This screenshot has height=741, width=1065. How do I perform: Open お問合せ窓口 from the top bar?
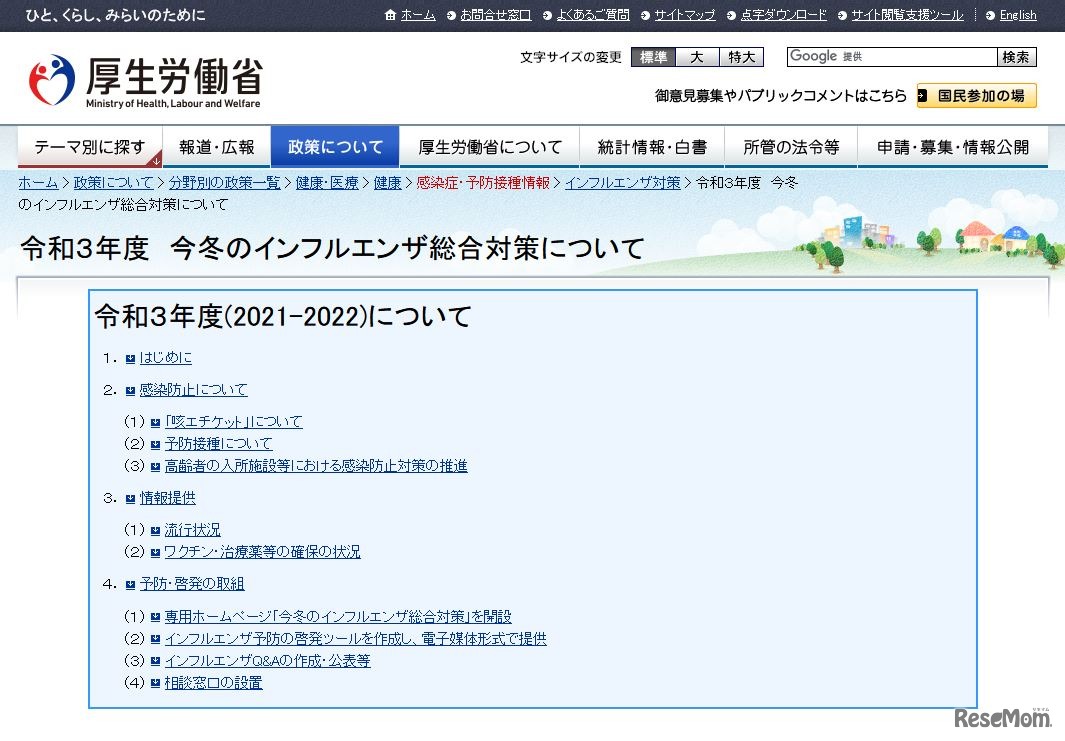click(x=494, y=15)
